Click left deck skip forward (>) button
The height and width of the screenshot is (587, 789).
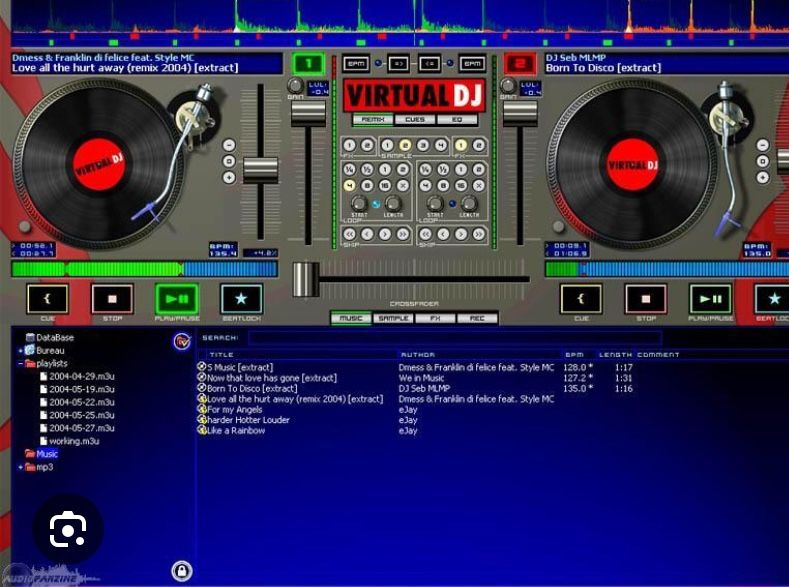(385, 234)
